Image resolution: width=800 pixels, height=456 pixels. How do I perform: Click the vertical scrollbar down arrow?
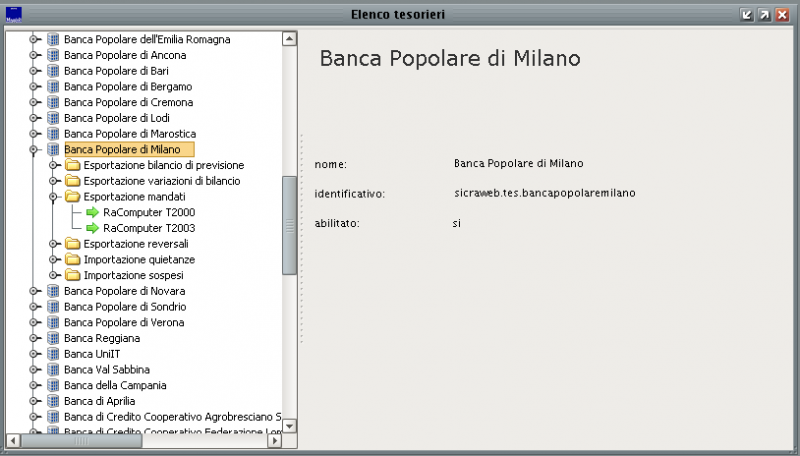pos(290,425)
